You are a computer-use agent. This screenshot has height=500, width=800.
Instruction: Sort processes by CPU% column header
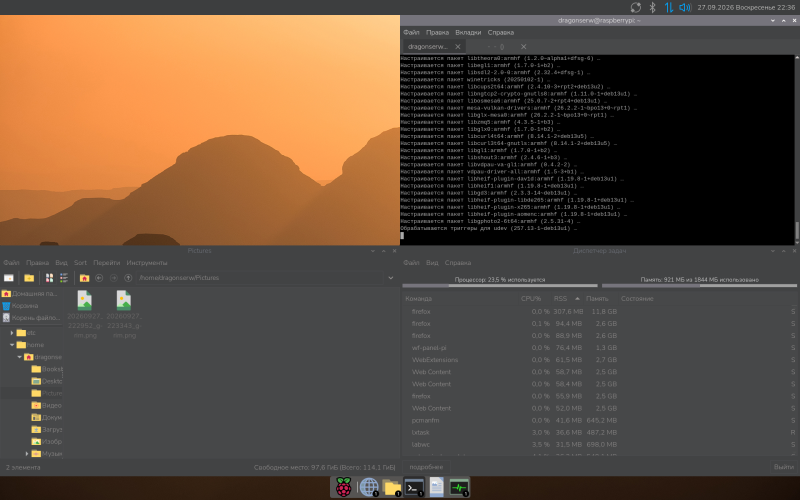click(531, 298)
